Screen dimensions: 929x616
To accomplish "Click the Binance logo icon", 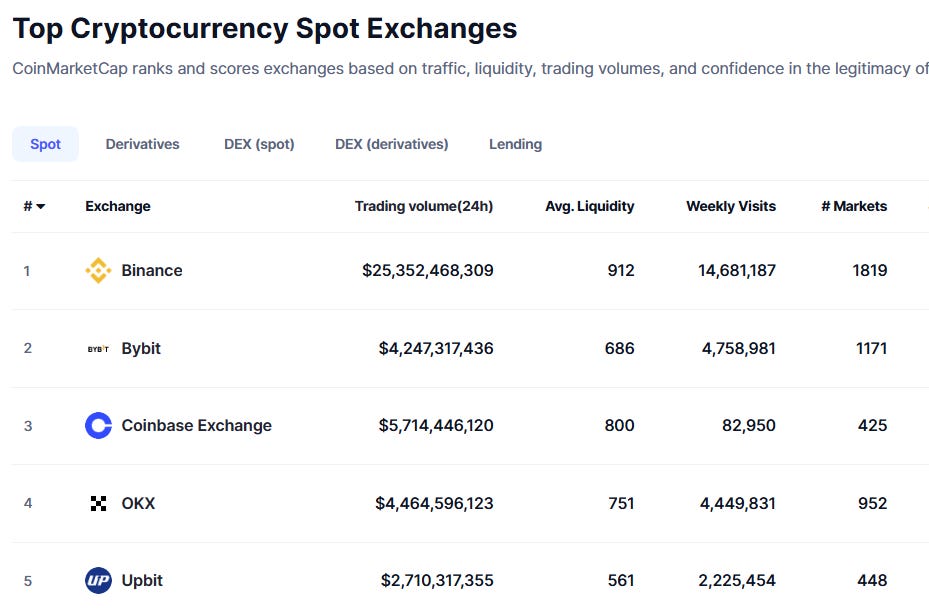I will 98,271.
